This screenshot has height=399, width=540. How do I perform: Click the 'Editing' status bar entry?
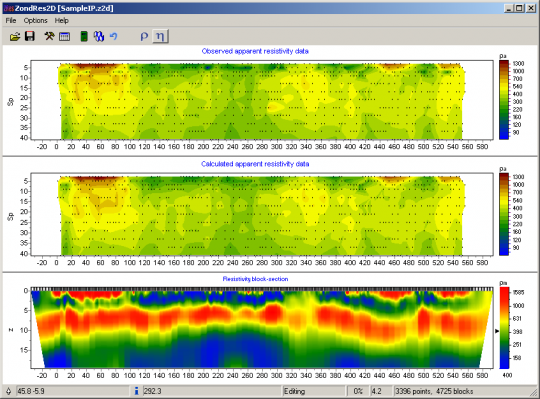coord(313,391)
